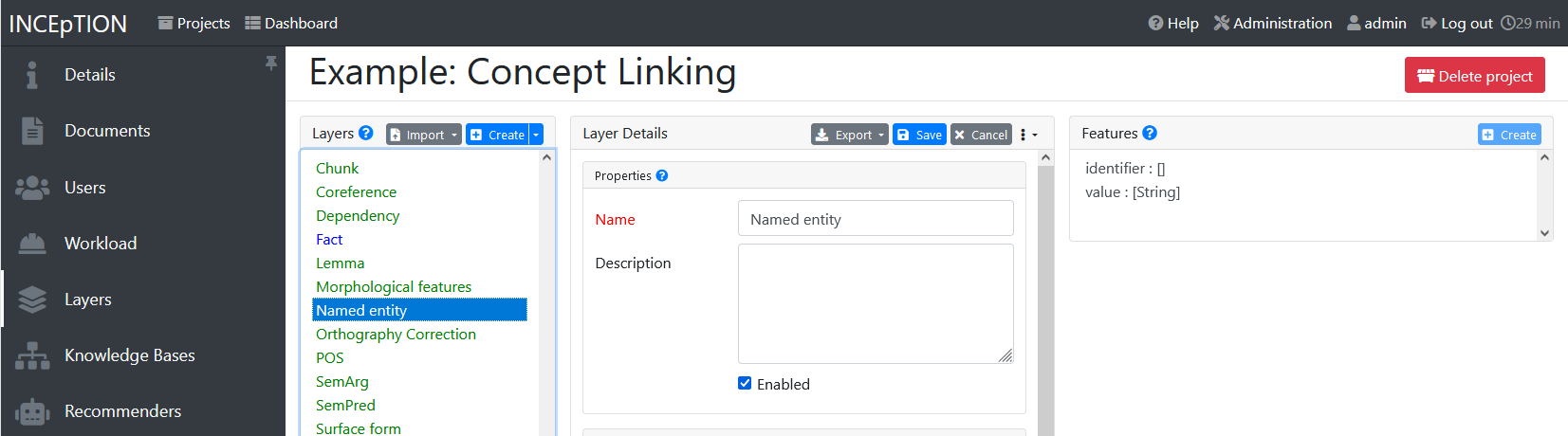Image resolution: width=1568 pixels, height=436 pixels.
Task: Click the red Delete project button
Action: point(1474,76)
